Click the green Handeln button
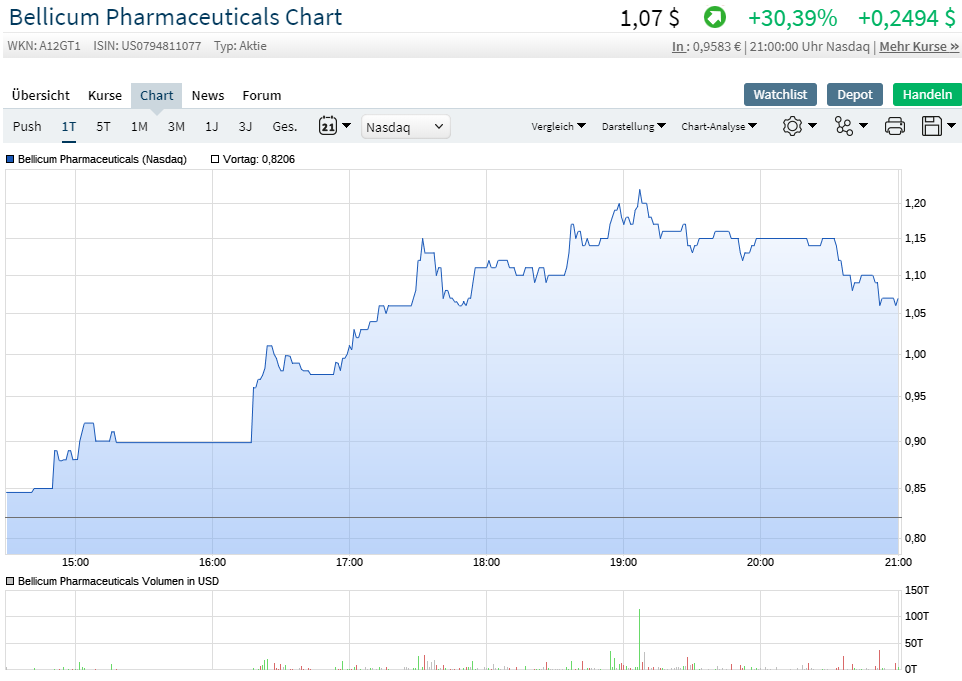 [x=926, y=94]
